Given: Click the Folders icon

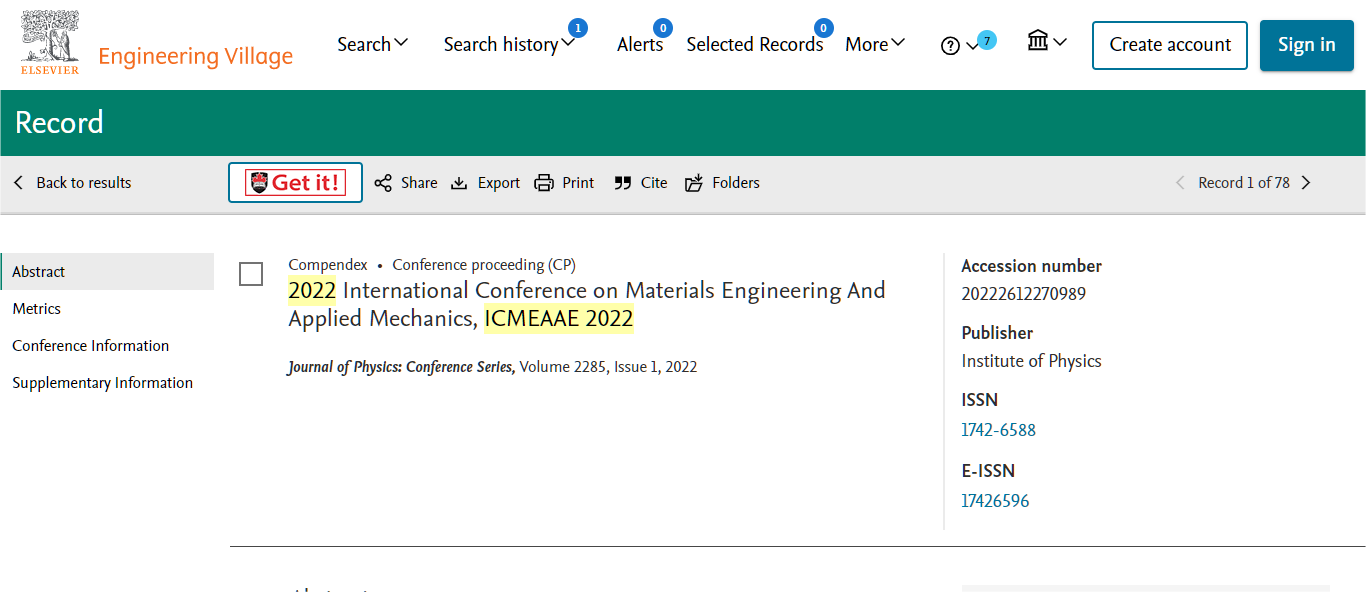Looking at the screenshot, I should (x=694, y=183).
